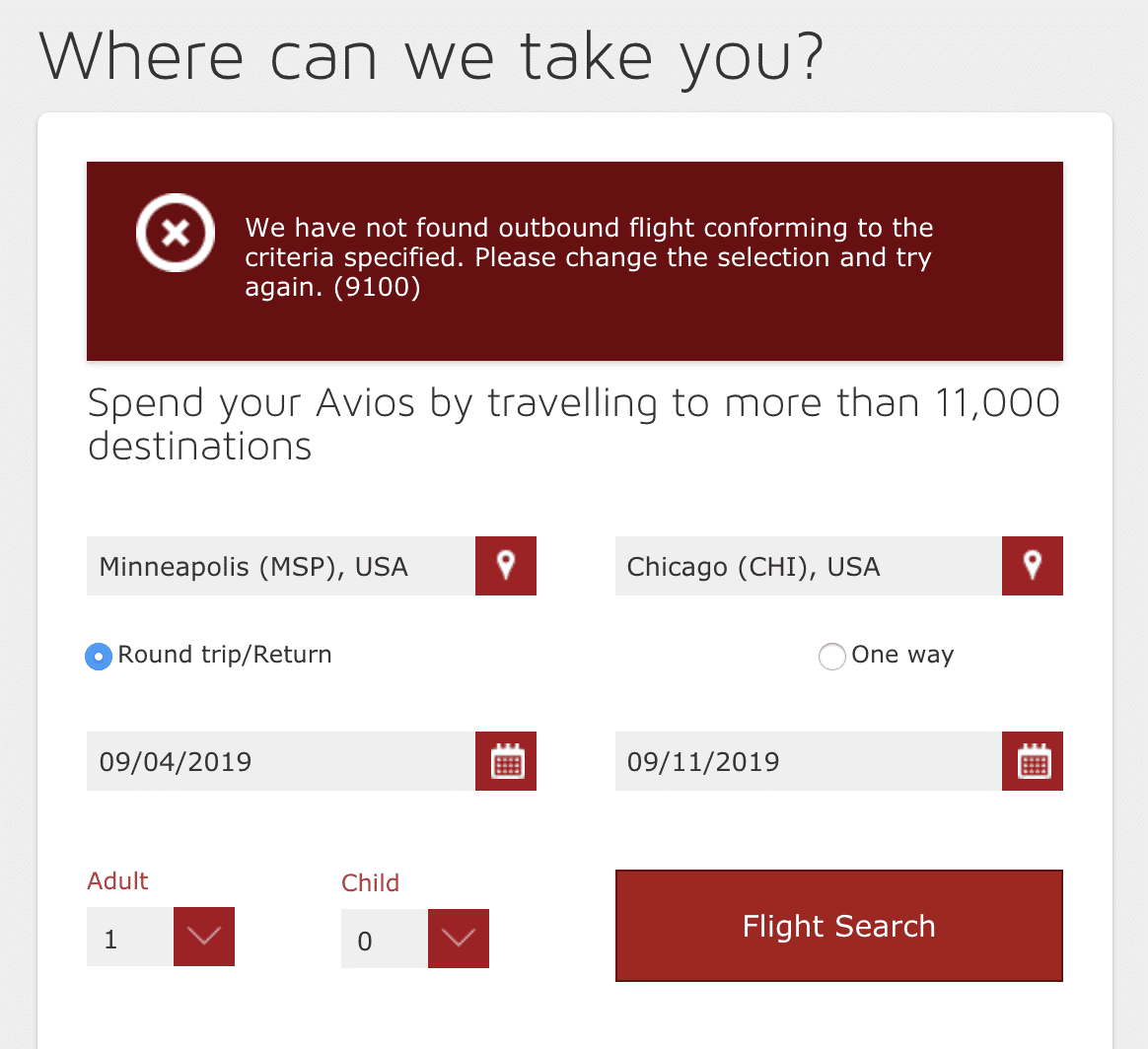Screen dimensions: 1148x1049
Task: Click the location pin beside Chicago (CHI)
Action: tap(1033, 566)
